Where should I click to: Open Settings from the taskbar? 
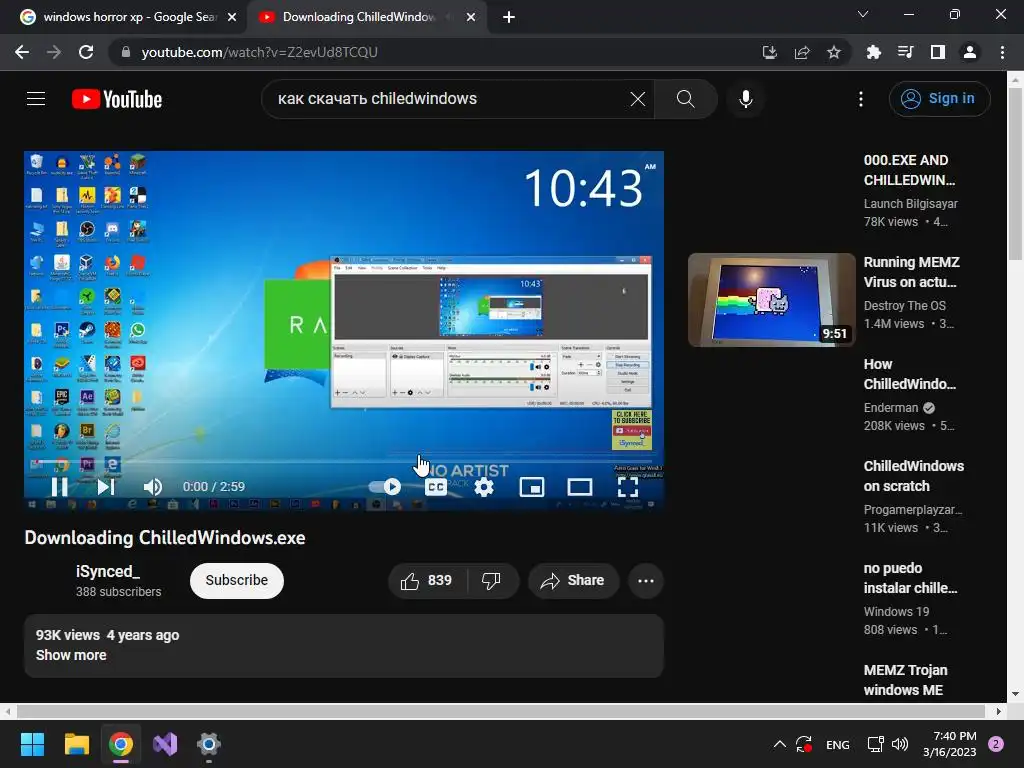tap(209, 744)
